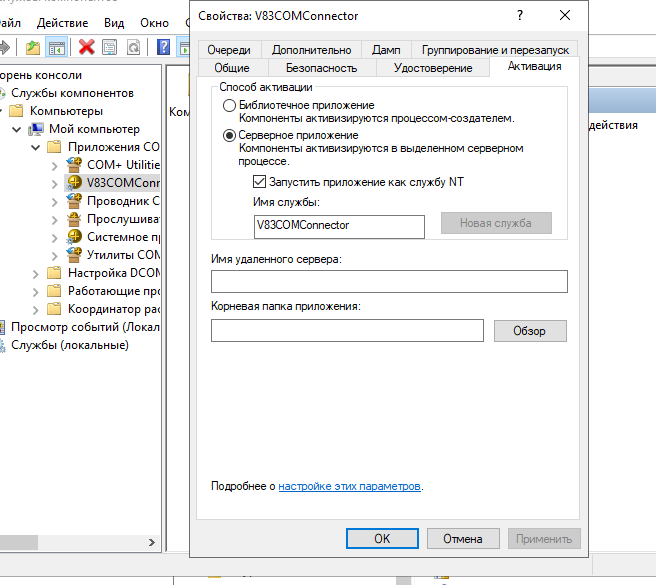Open the настройке этих параметров link
The height and width of the screenshot is (585, 656).
(349, 486)
